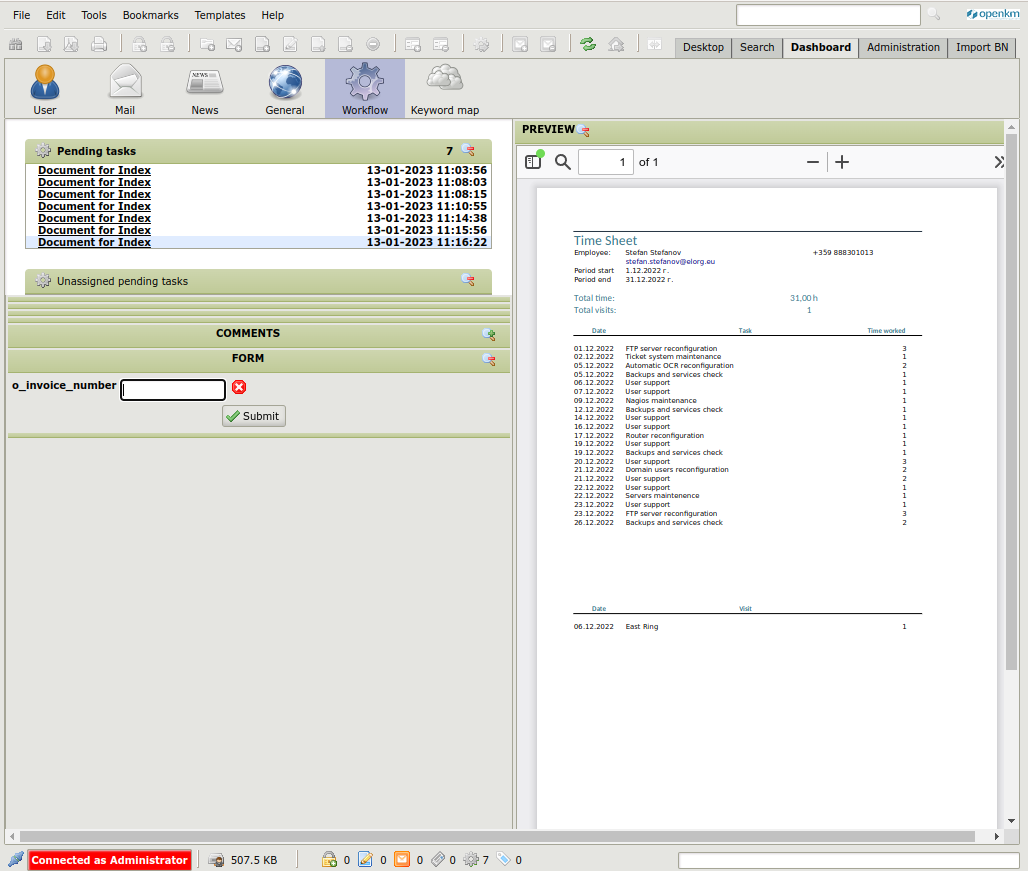Open the News dashboard
Screen dimensions: 1028x871
tap(204, 88)
